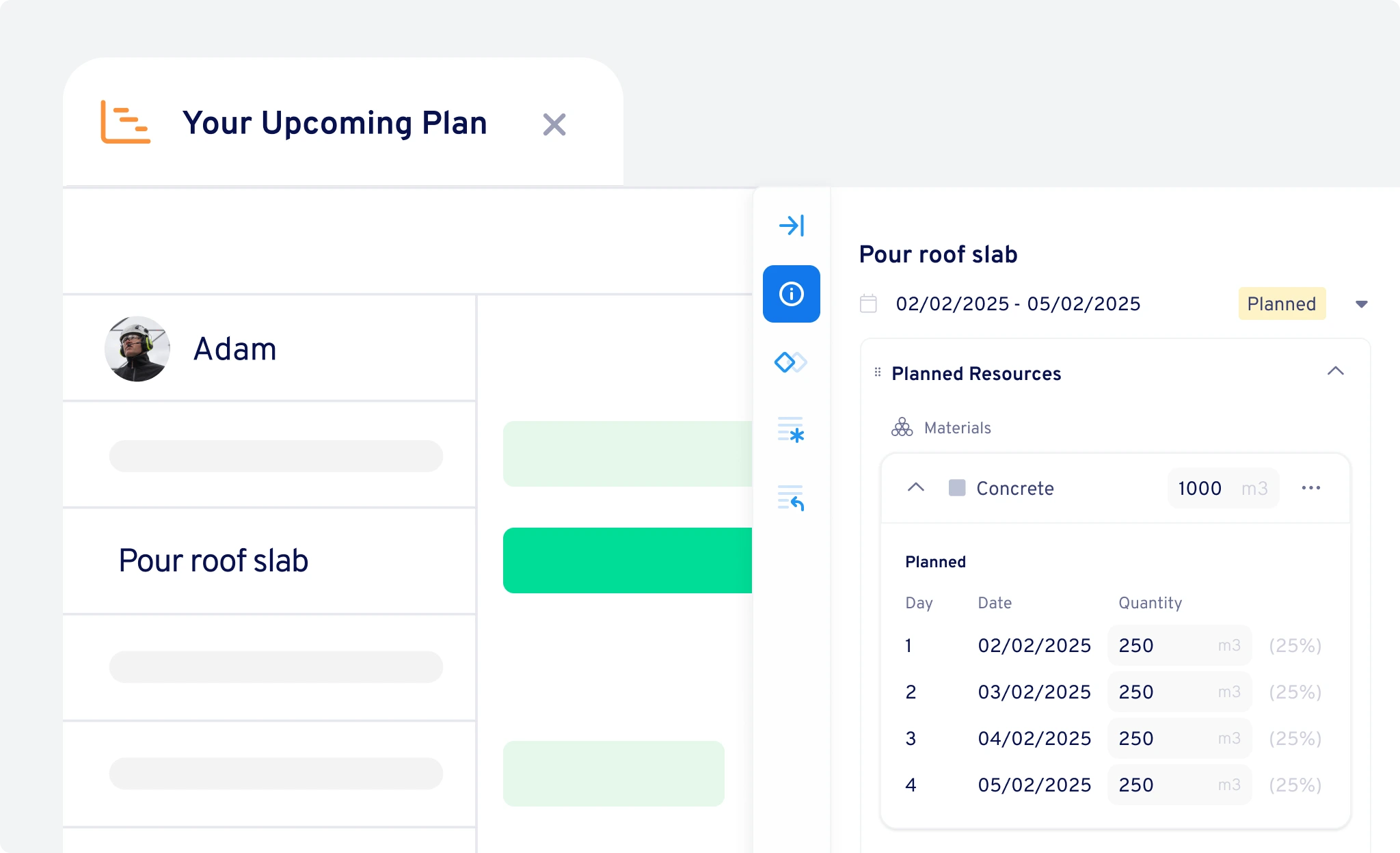Click the Planned status badge
The width and height of the screenshot is (1400, 853).
(x=1281, y=304)
